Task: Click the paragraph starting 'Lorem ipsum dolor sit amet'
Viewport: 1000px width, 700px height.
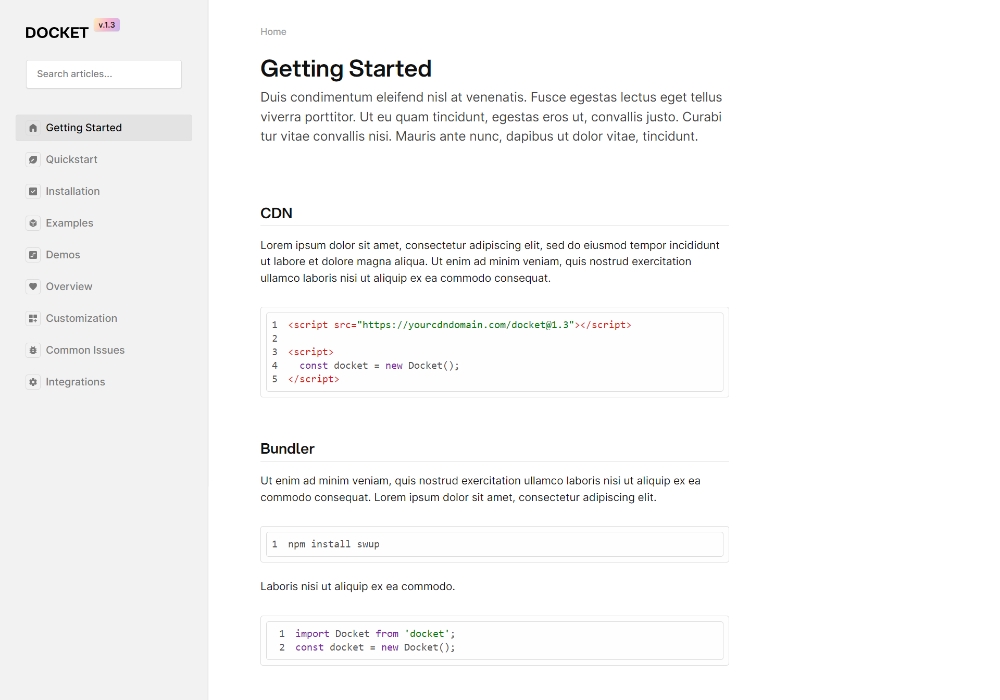Action: click(490, 261)
